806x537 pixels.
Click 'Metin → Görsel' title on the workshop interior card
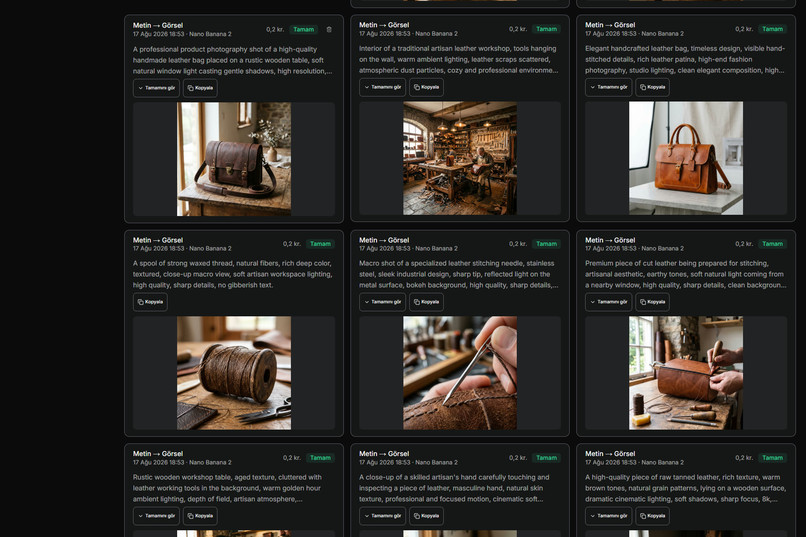(384, 25)
